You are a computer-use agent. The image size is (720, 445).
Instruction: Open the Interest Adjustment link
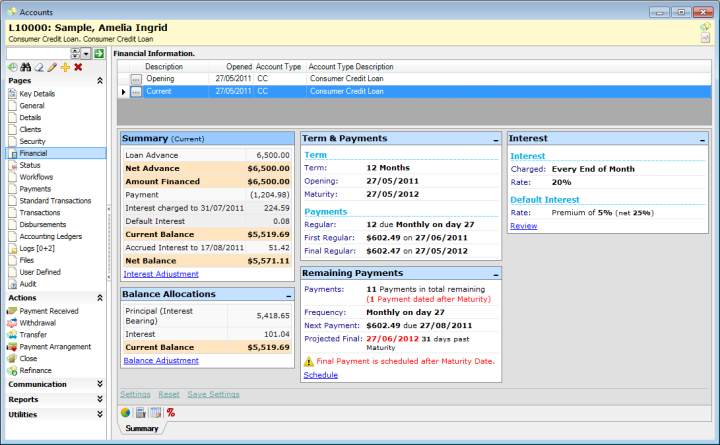click(160, 273)
